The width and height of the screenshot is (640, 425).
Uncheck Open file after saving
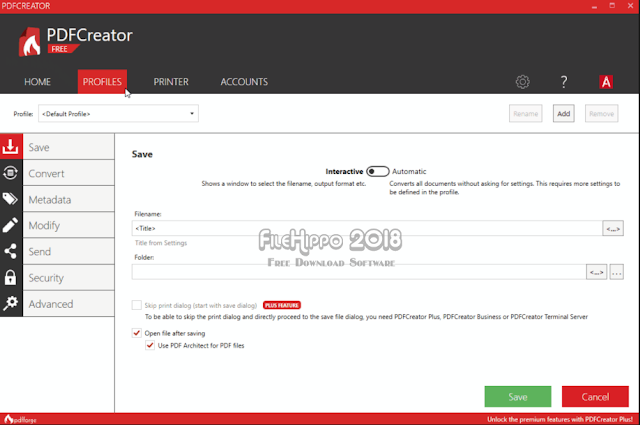tap(137, 333)
